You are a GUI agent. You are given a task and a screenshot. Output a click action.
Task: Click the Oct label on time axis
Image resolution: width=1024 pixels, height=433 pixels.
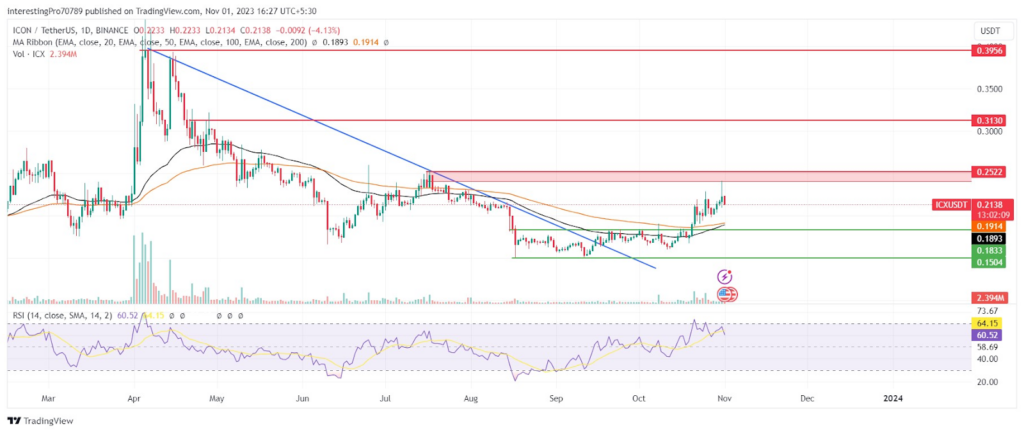coord(637,397)
